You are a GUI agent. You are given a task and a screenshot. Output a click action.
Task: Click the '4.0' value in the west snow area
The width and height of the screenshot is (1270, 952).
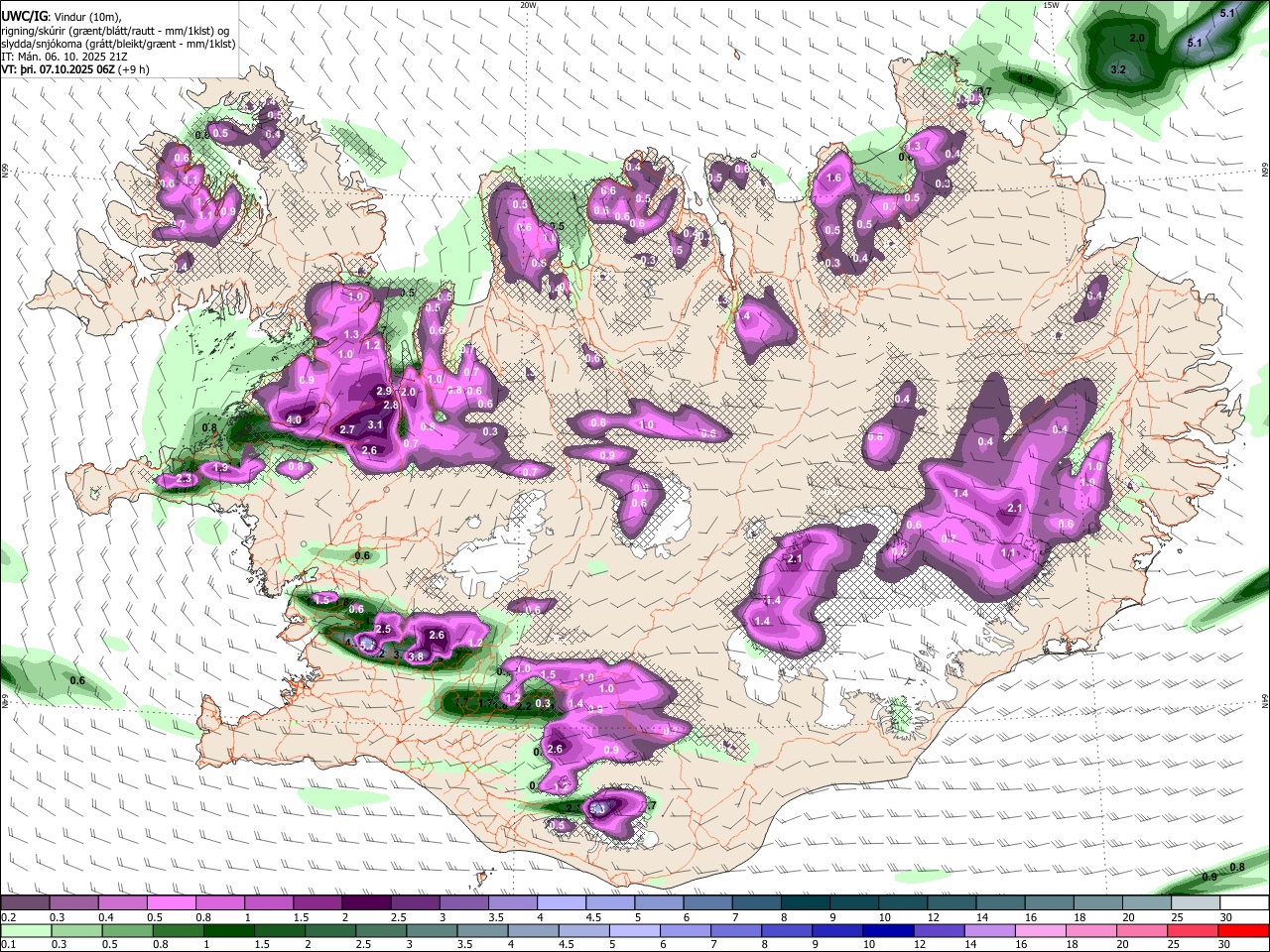tap(294, 420)
